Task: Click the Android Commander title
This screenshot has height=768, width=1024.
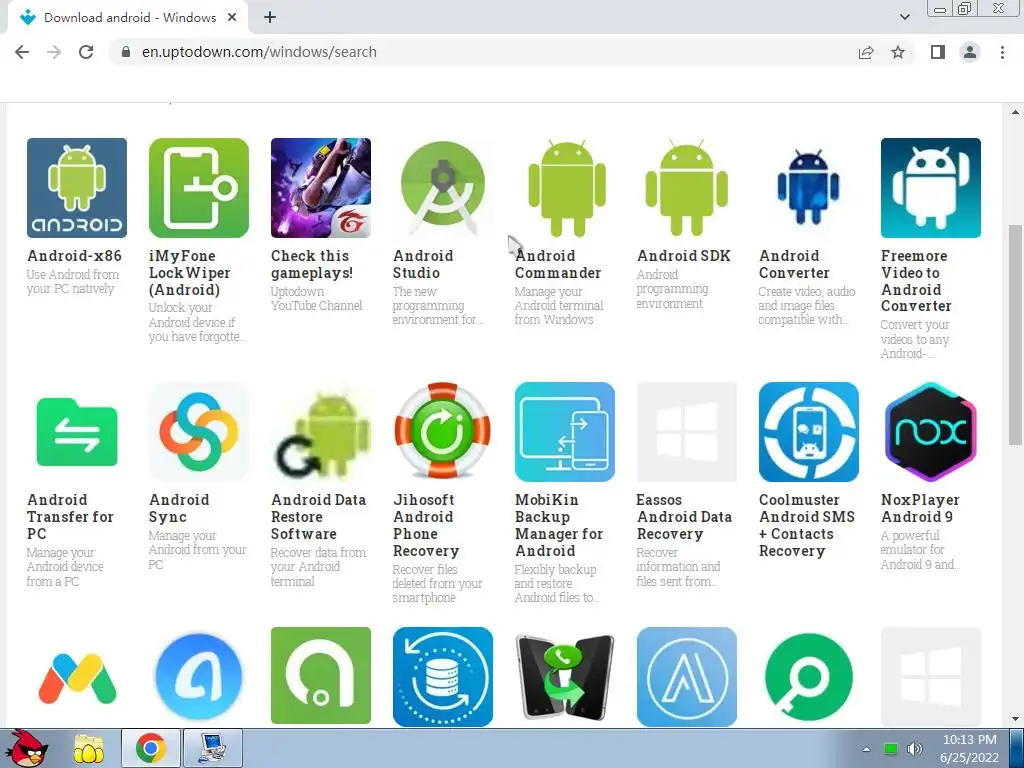Action: tap(558, 264)
